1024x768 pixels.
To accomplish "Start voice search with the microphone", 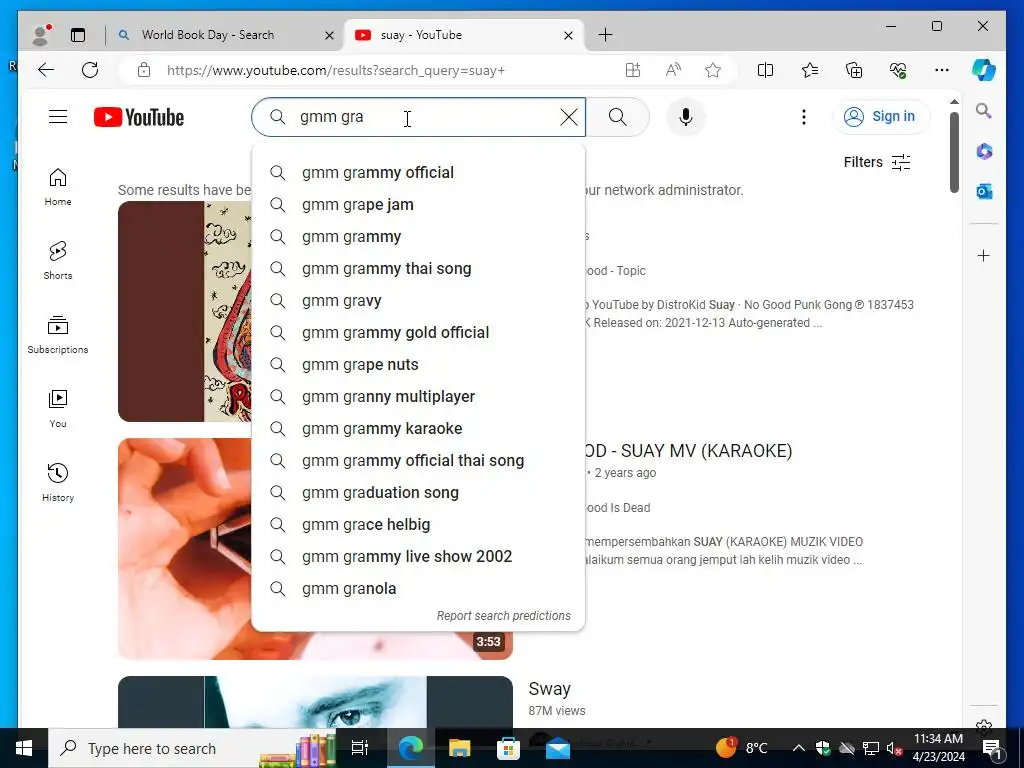I will [685, 117].
